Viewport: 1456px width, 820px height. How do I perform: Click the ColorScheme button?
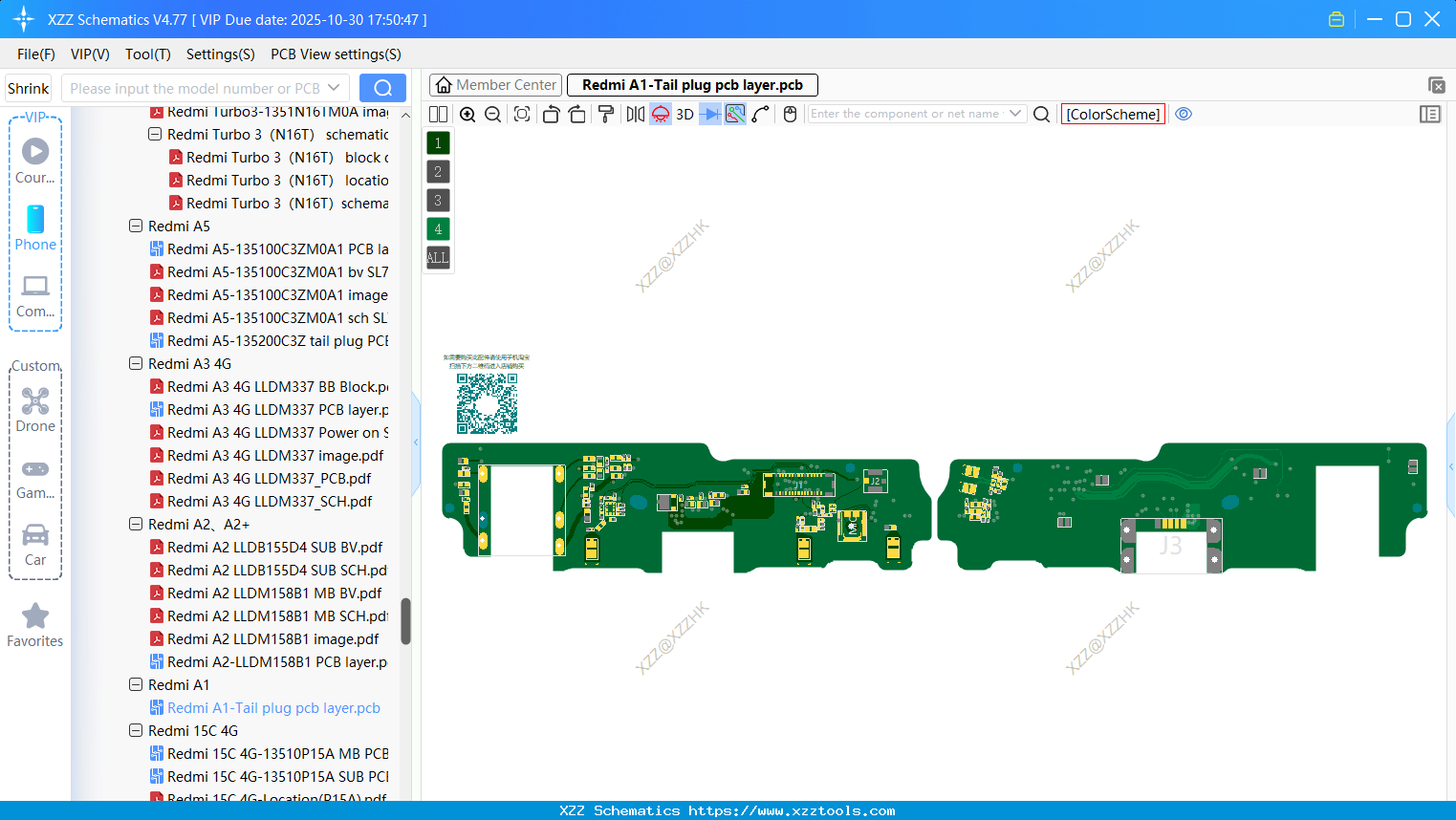1113,114
